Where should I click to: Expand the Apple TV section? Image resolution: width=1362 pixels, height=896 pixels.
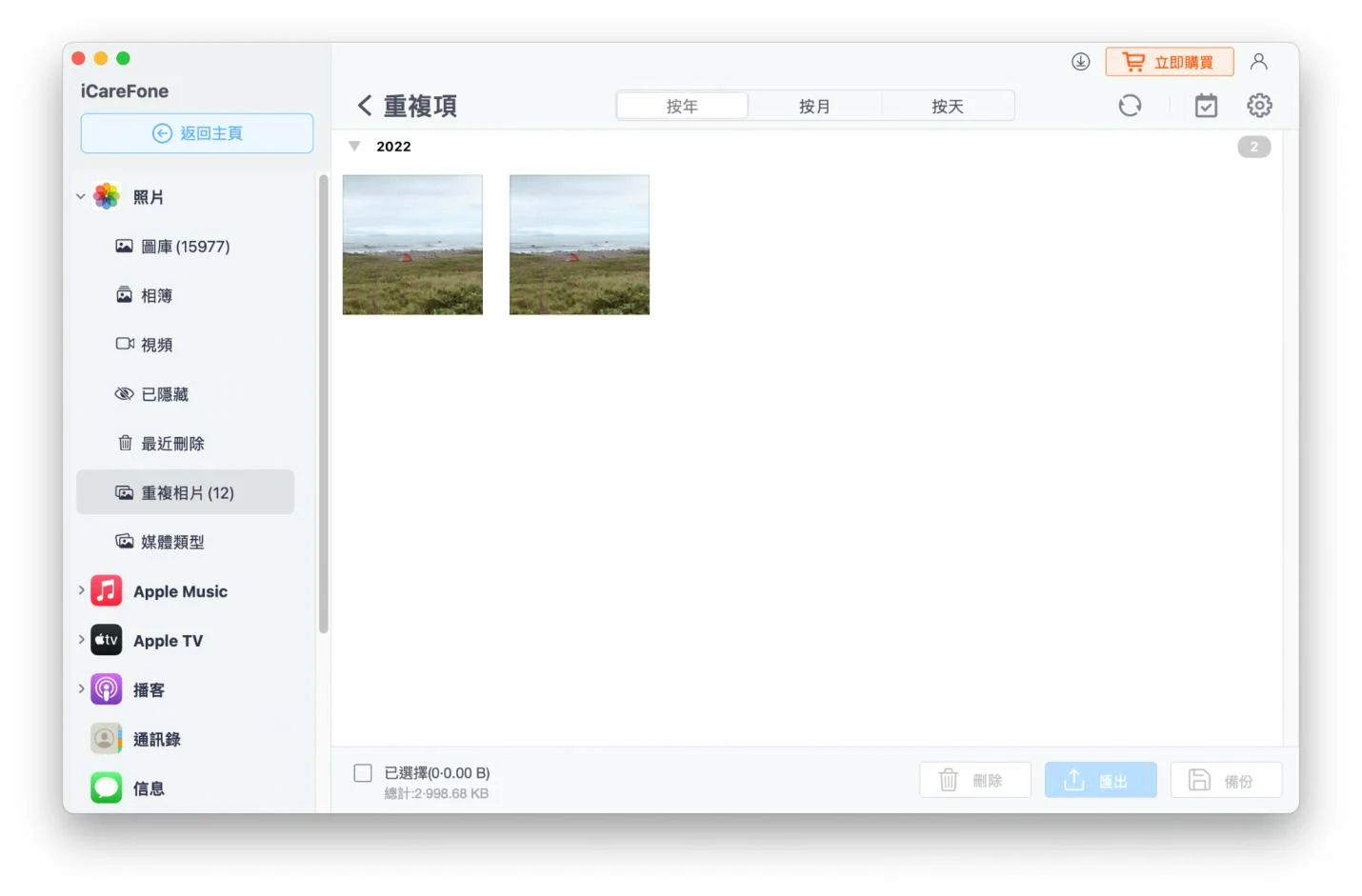[81, 640]
